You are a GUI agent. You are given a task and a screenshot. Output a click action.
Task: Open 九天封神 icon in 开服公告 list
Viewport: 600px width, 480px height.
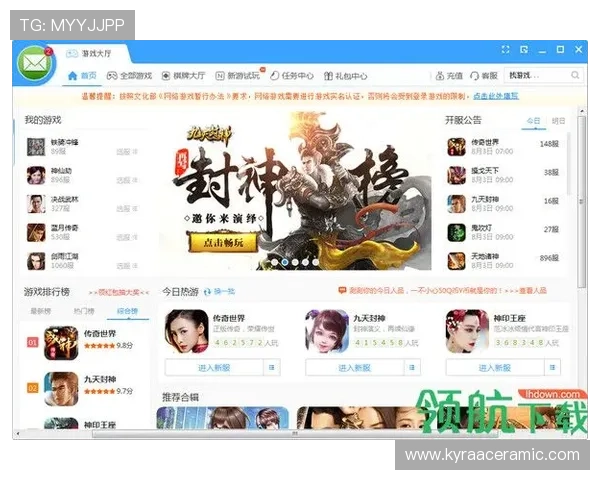click(457, 204)
